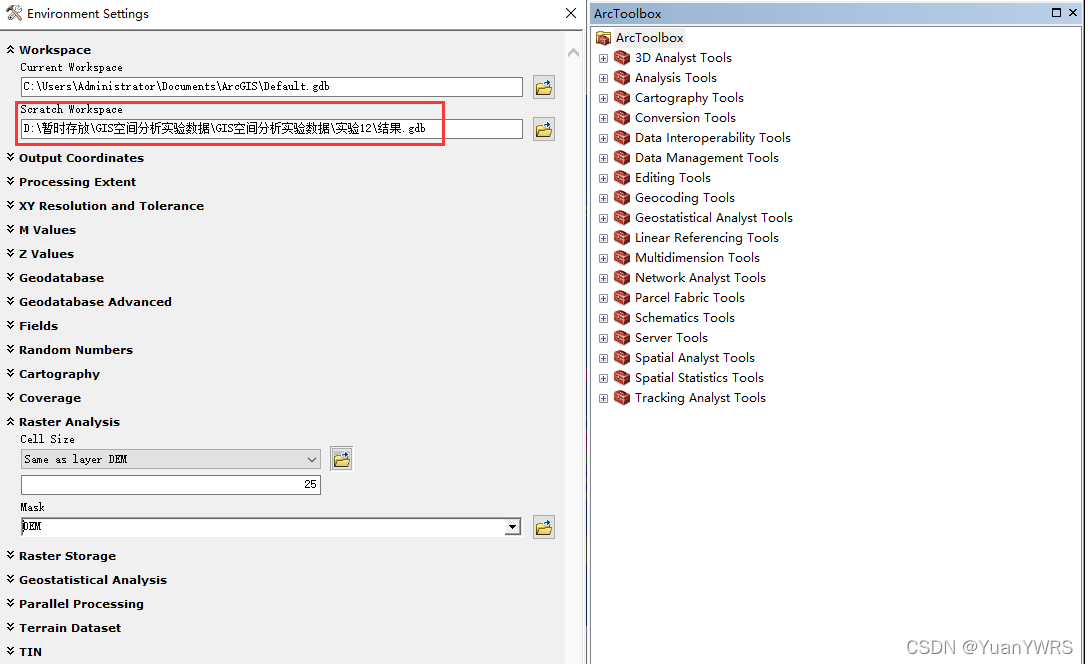Viewport: 1088px width, 664px height.
Task: Expand 3D Analyst Tools tree node
Action: pos(604,58)
